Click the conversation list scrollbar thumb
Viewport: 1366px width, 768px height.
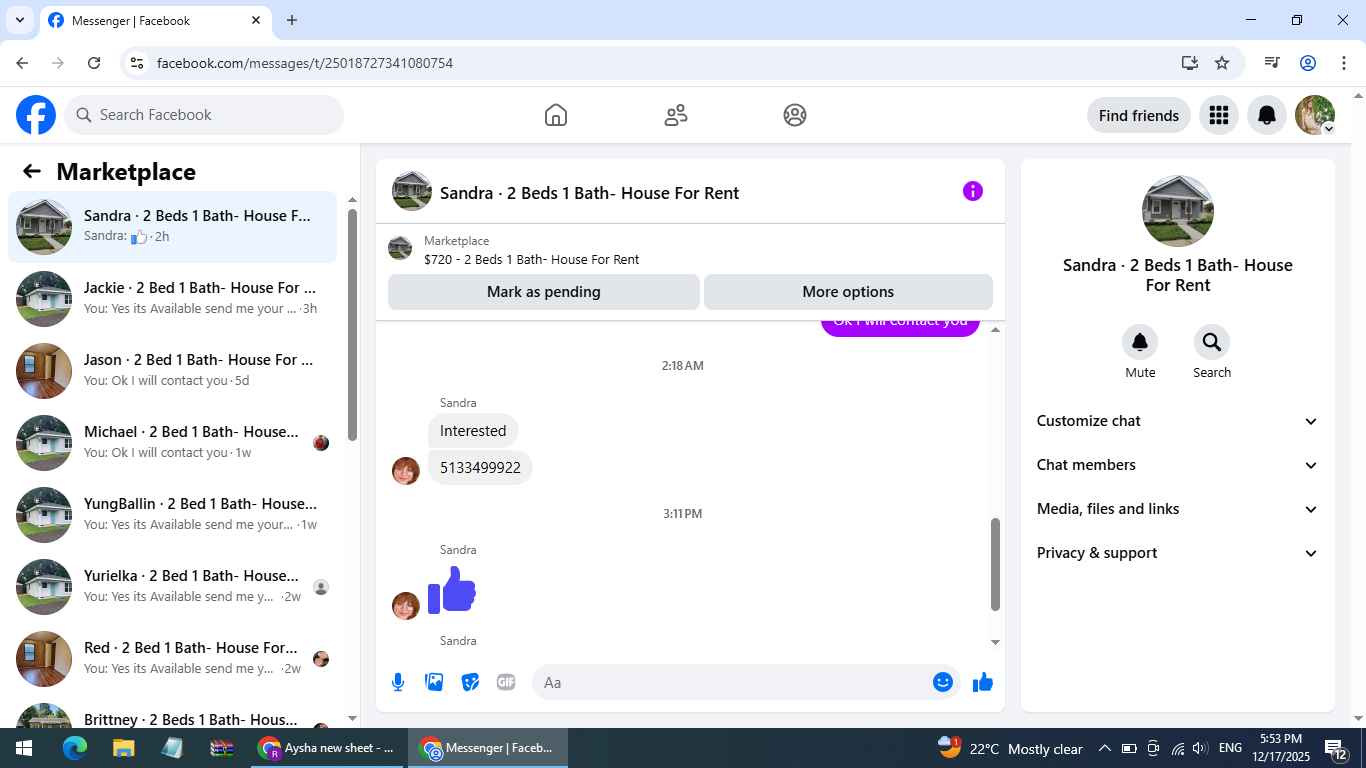tap(352, 324)
